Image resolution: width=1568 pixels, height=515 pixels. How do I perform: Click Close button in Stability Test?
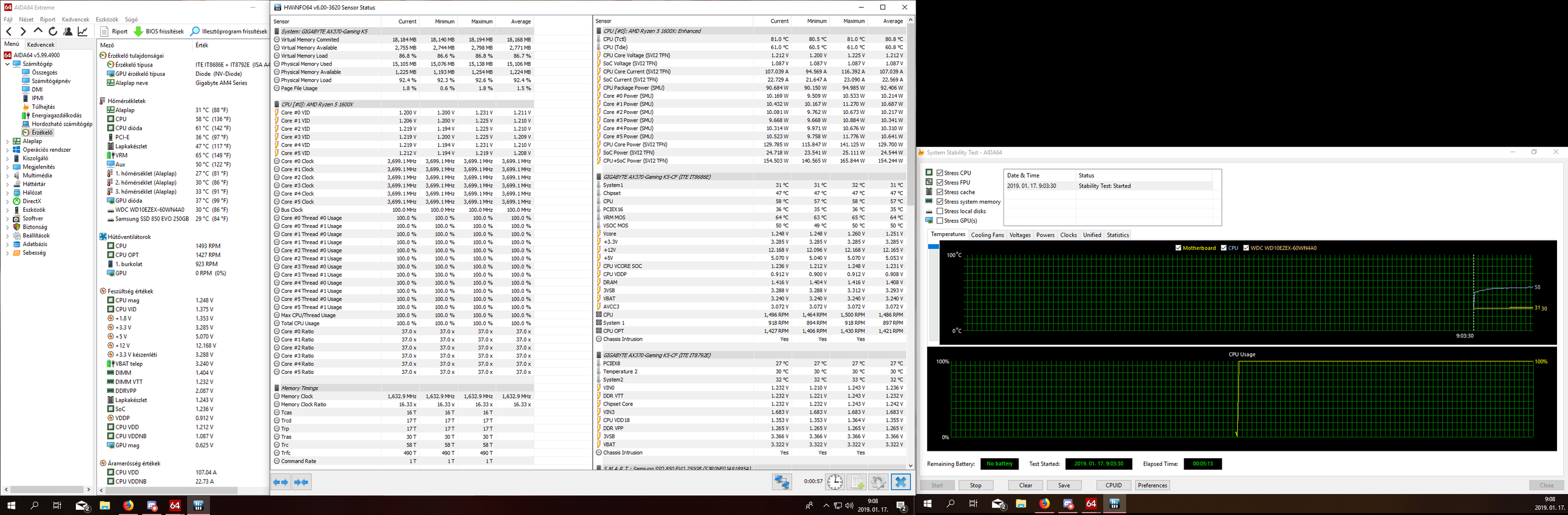1547,485
